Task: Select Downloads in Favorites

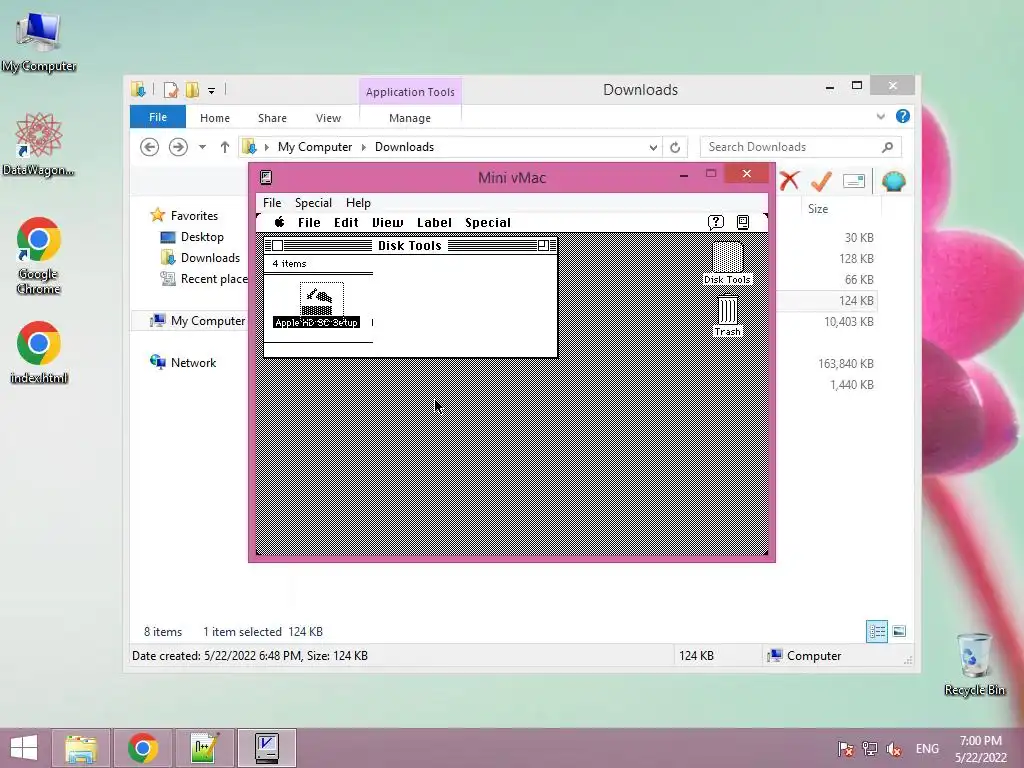Action: pyautogui.click(x=210, y=258)
